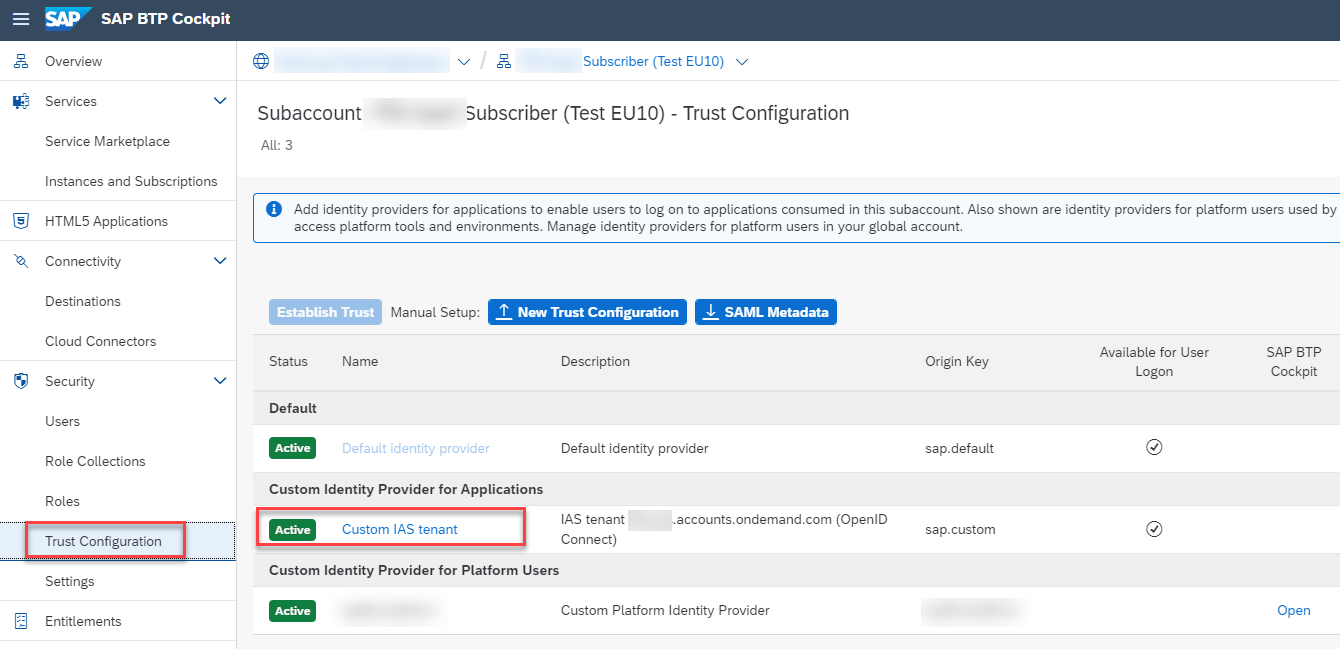Image resolution: width=1340 pixels, height=649 pixels.
Task: Click user logon checkmark for sap.custom
Action: click(1154, 528)
